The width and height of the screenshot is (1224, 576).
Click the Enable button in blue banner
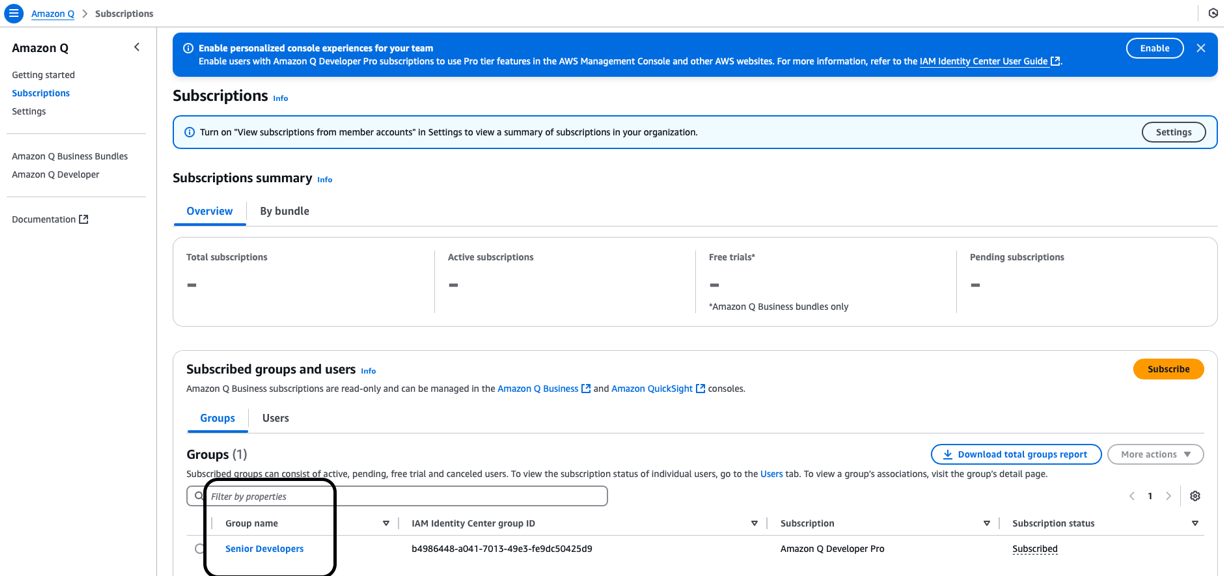(x=1154, y=48)
